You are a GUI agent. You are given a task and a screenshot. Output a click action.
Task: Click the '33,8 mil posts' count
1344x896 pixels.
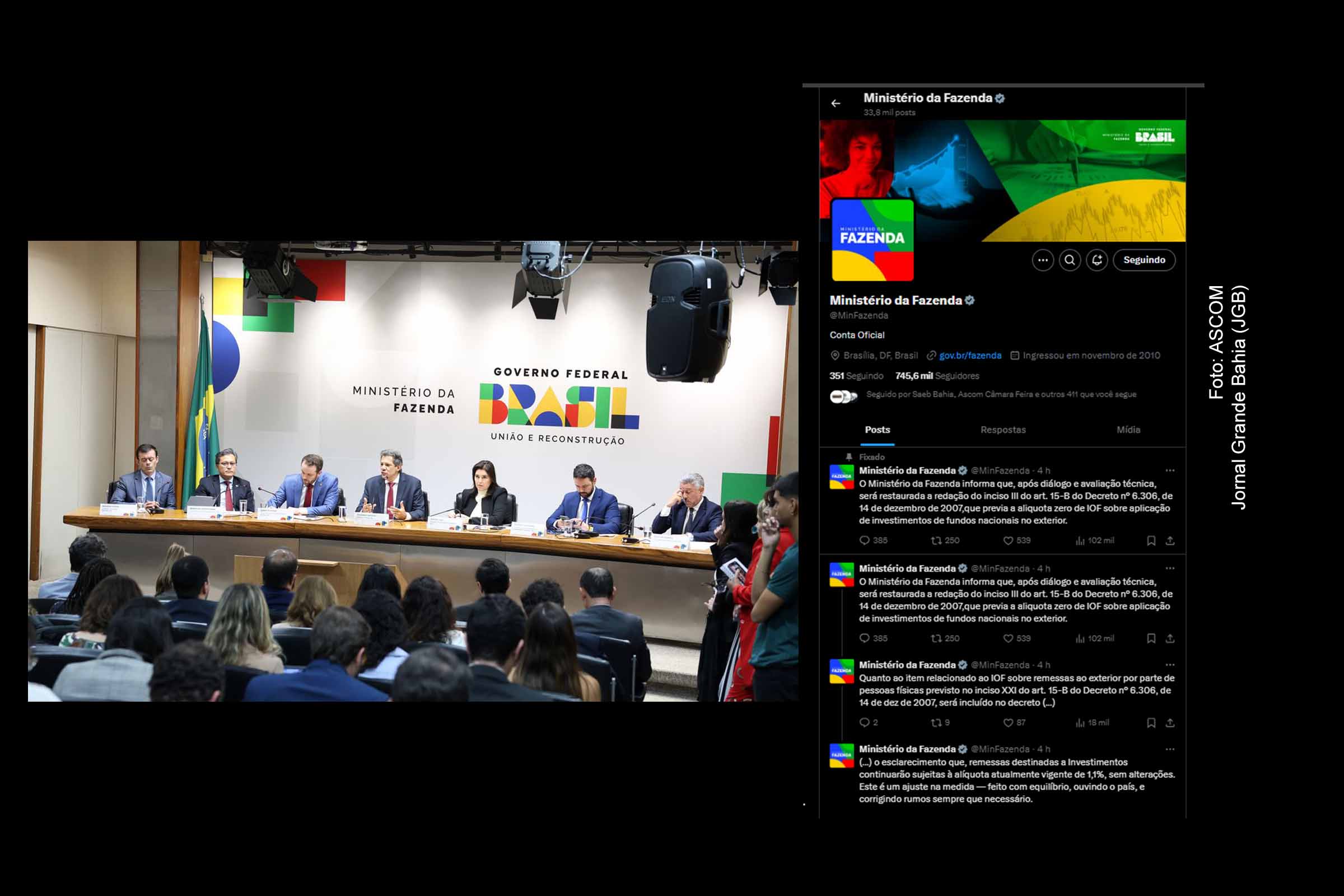click(889, 113)
